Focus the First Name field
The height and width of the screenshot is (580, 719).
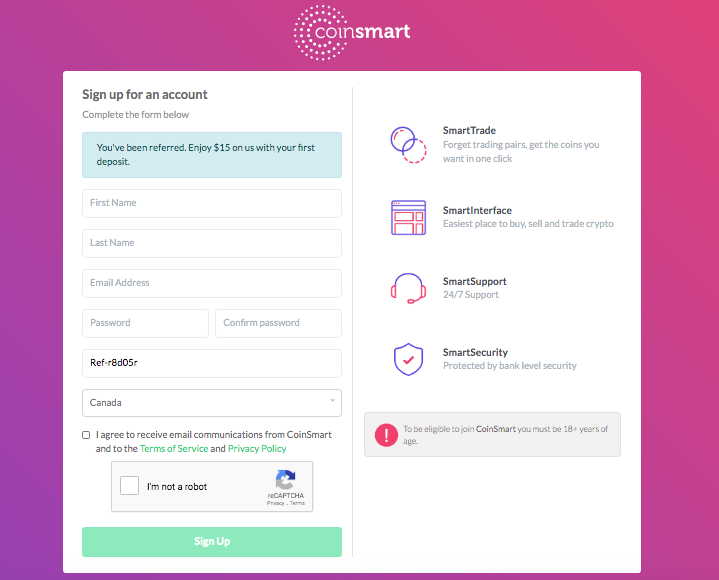[x=212, y=203]
